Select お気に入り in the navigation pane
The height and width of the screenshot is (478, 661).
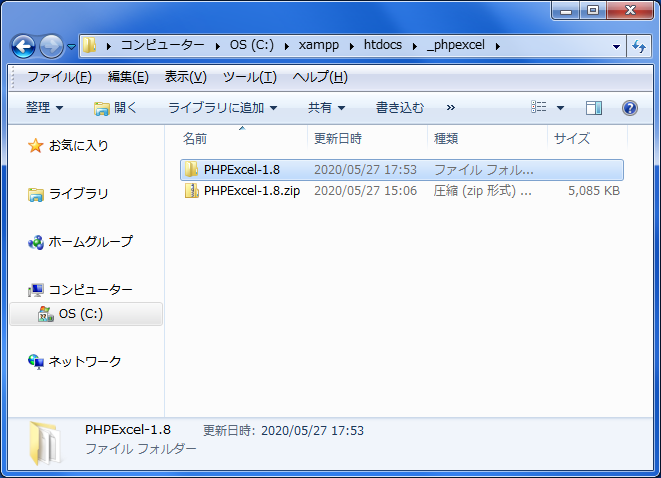click(x=78, y=146)
